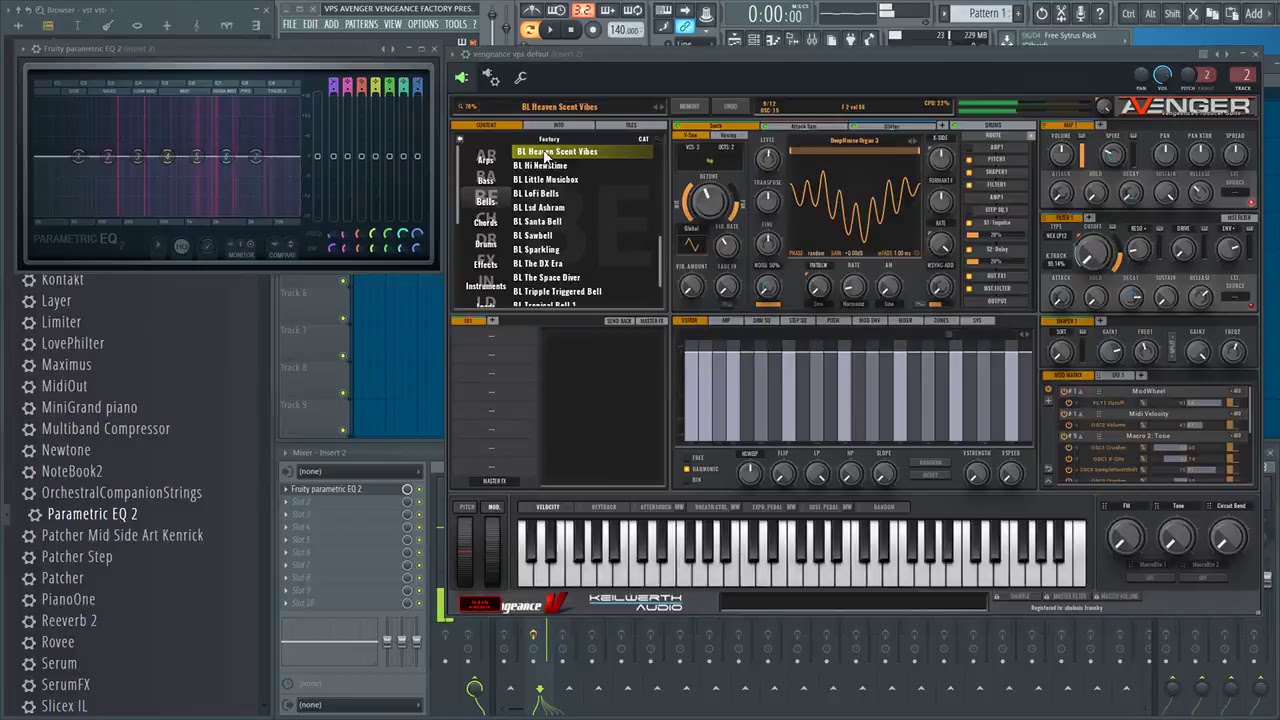
Task: Select BL Santa Bell preset
Action: (537, 222)
